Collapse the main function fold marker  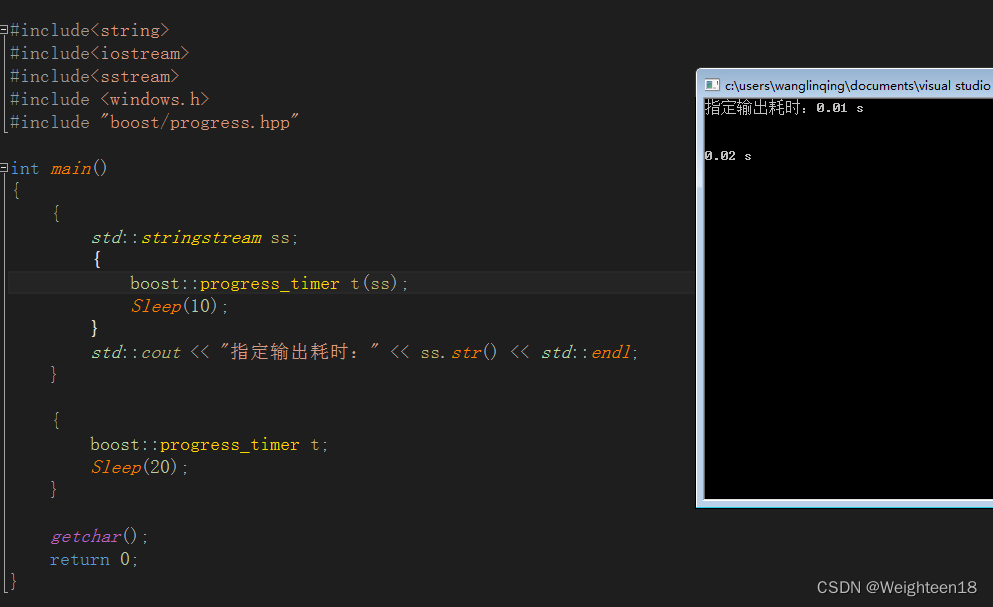4,167
